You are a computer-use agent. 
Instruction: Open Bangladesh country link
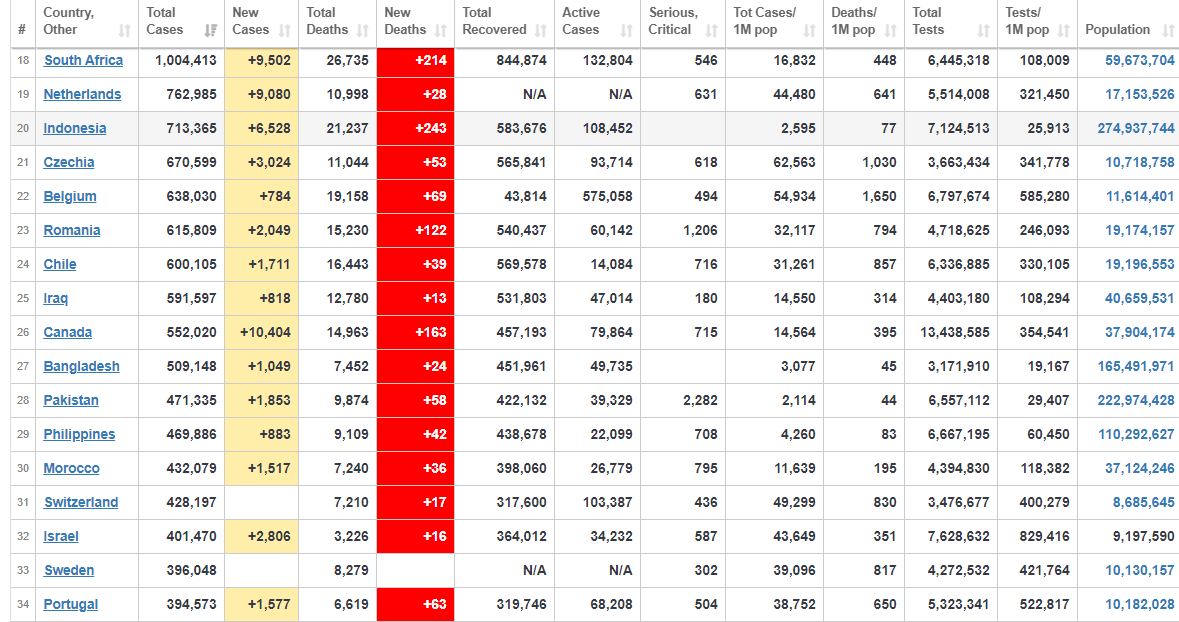point(81,366)
